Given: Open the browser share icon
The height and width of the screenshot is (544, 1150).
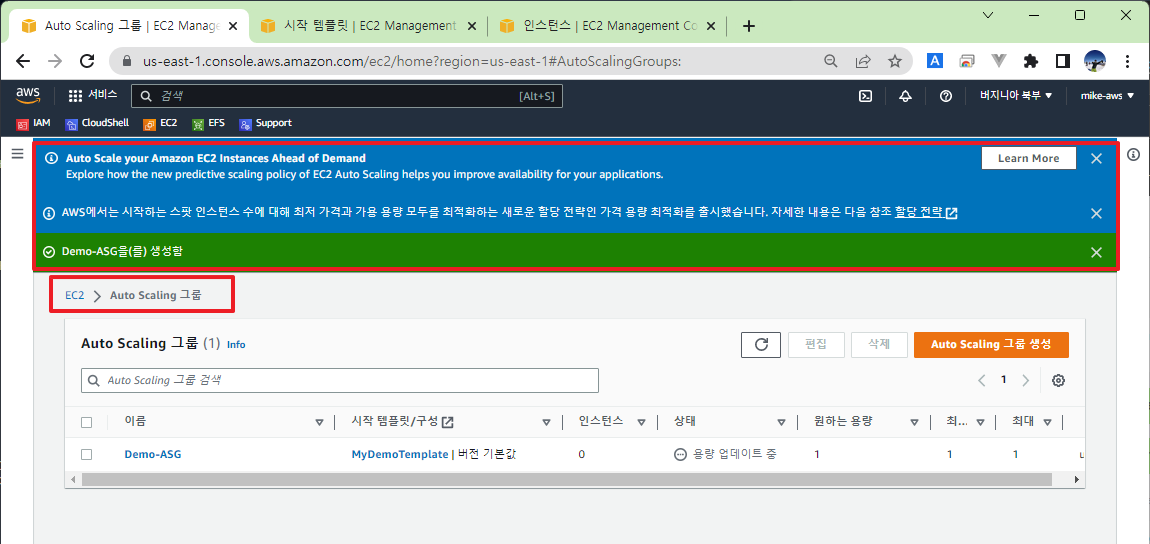Looking at the screenshot, I should [x=863, y=62].
